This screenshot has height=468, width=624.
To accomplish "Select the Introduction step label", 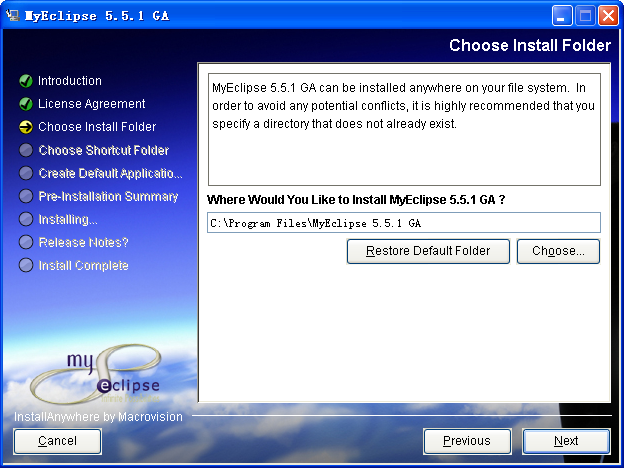I will (70, 81).
